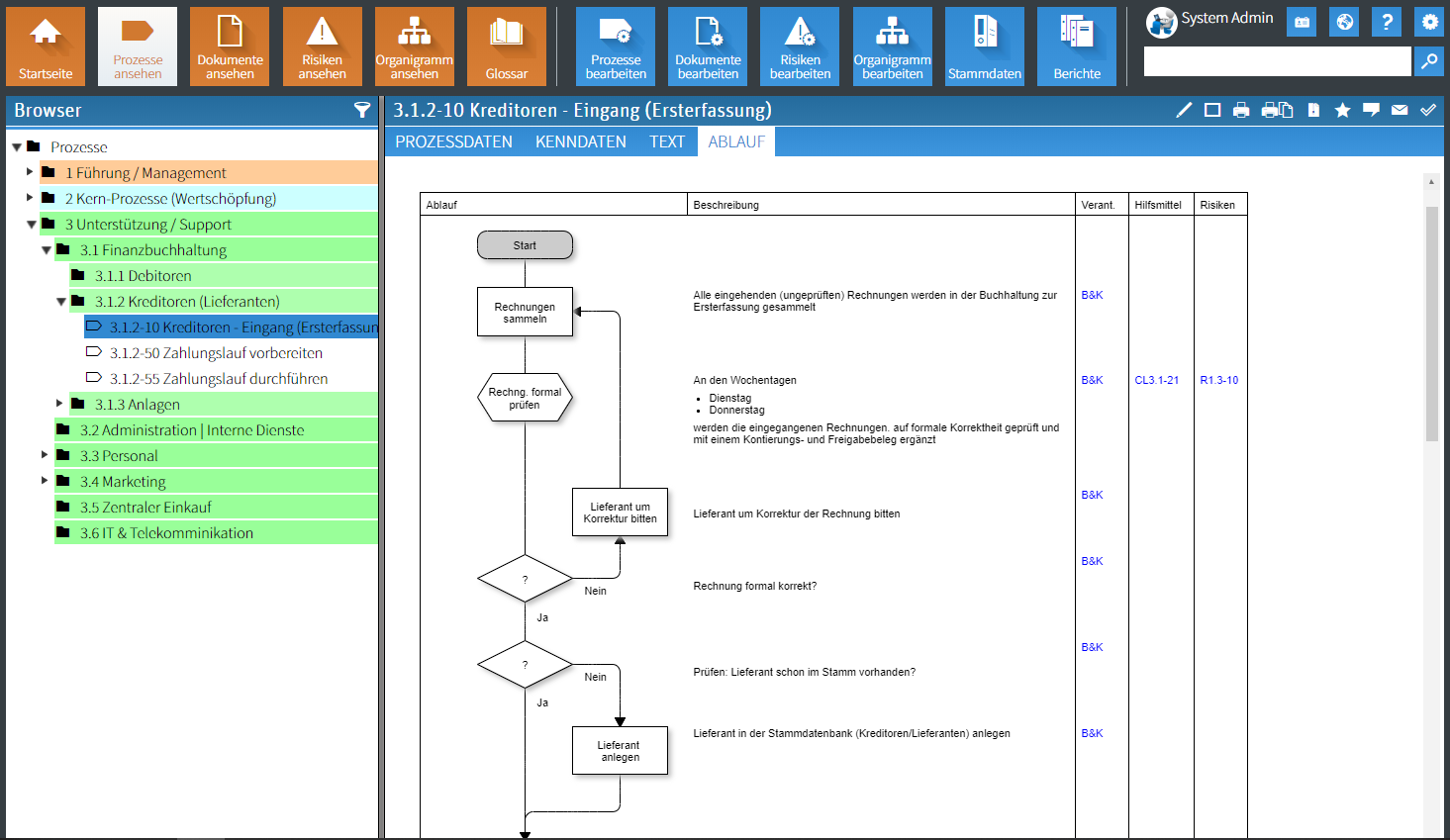
Task: Send process via the envelope icon
Action: click(x=1400, y=110)
